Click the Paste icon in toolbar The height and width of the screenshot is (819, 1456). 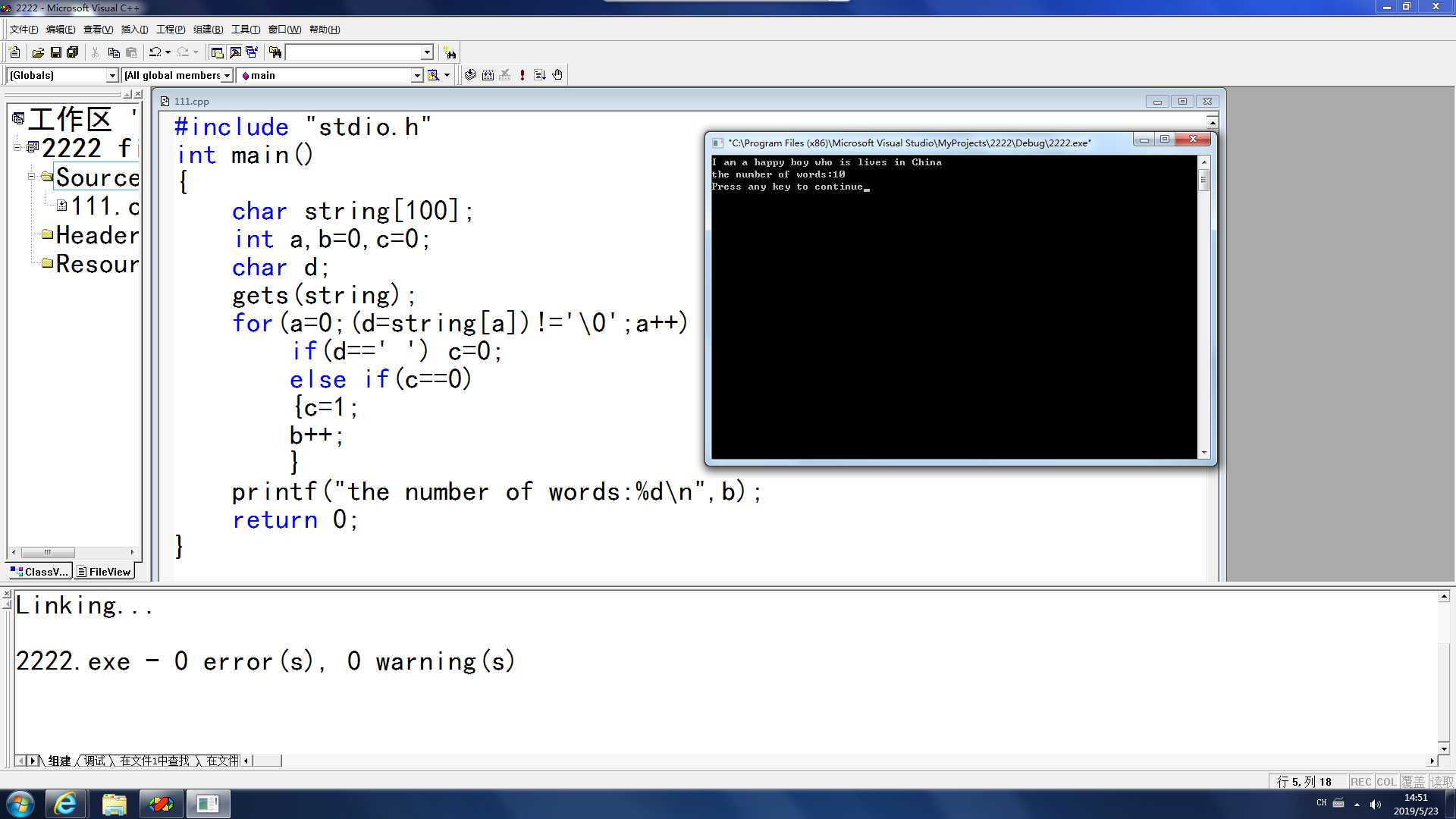pyautogui.click(x=131, y=52)
